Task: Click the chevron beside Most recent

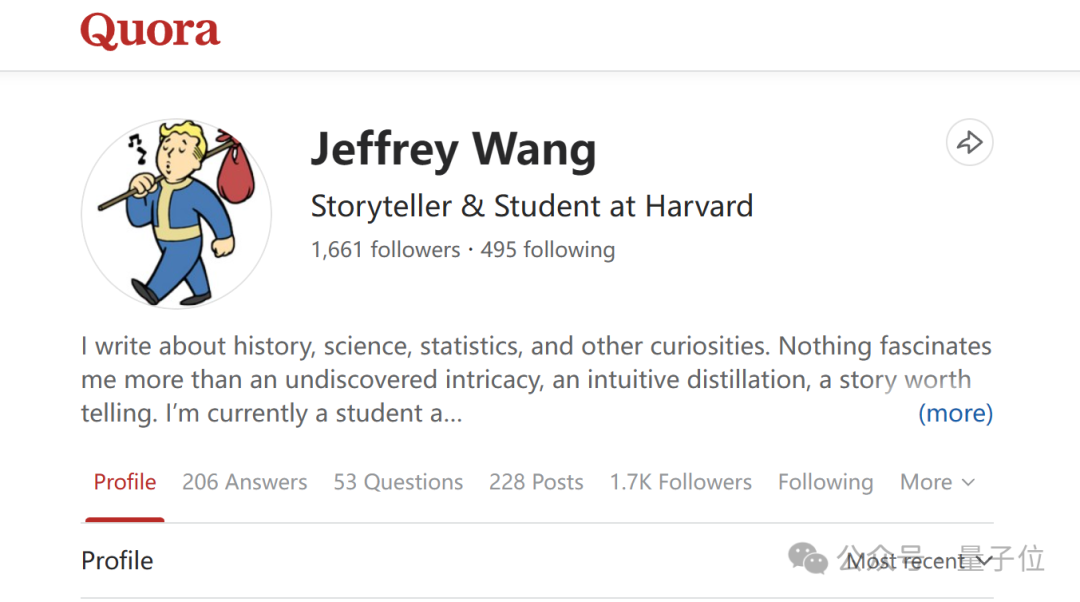Action: [984, 561]
